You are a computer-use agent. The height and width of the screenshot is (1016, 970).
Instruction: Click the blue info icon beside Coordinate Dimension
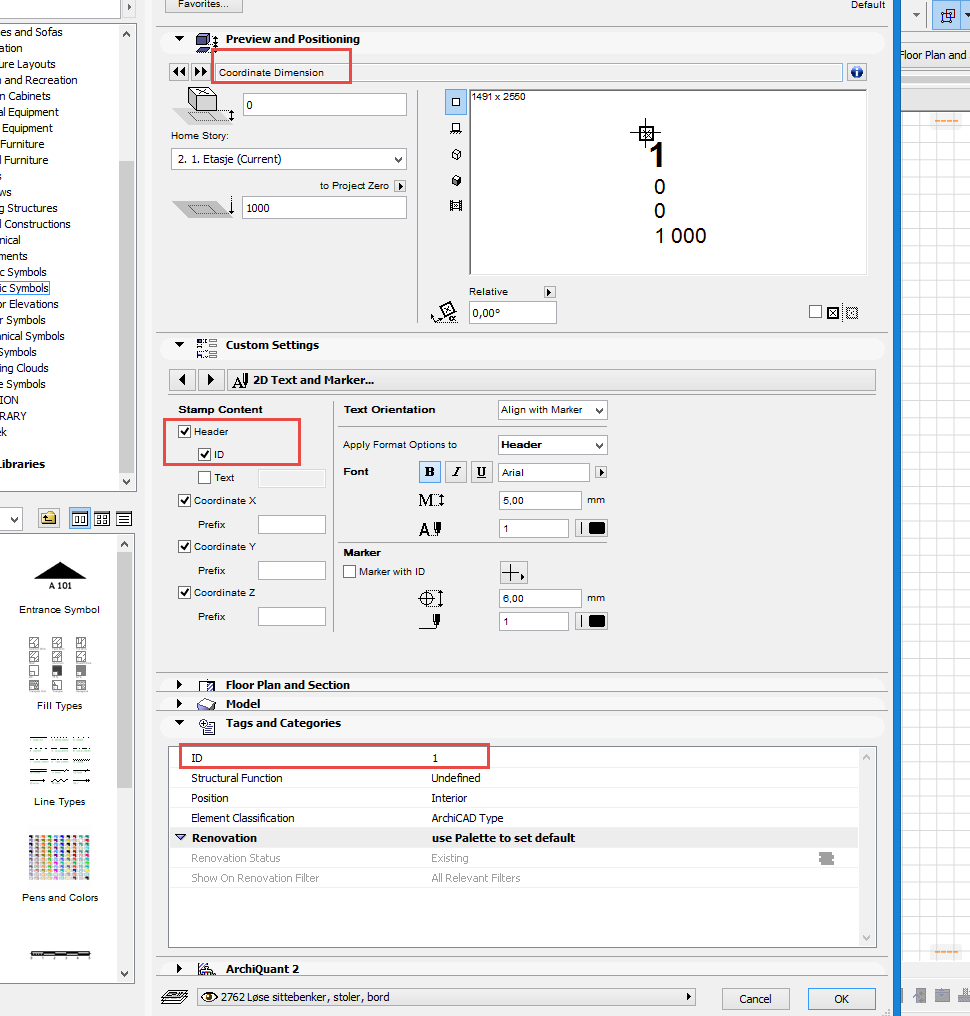[x=856, y=72]
